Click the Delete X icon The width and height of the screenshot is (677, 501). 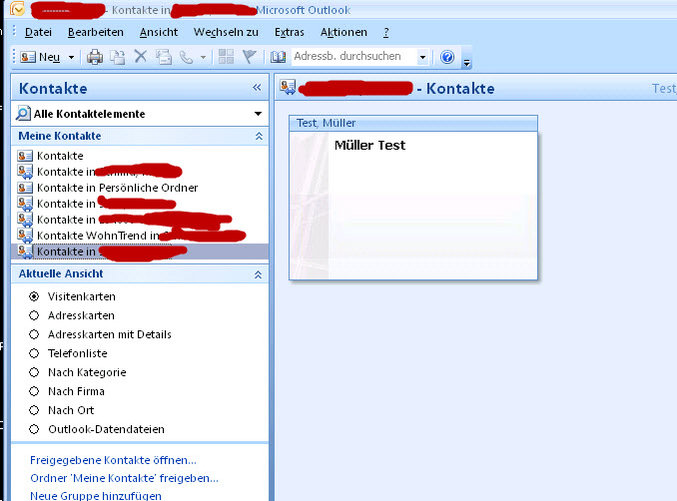tap(140, 57)
